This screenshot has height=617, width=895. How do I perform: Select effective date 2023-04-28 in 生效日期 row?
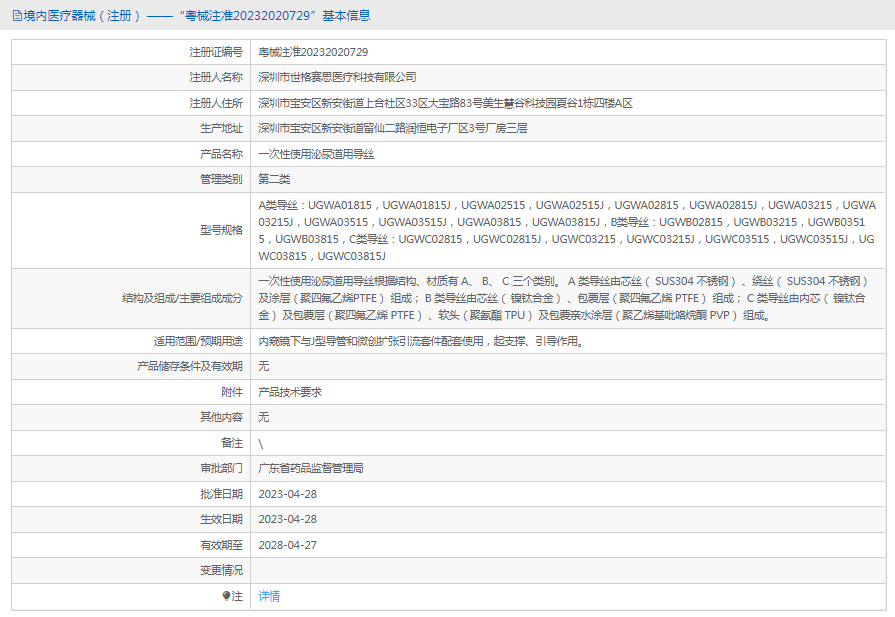tap(287, 519)
